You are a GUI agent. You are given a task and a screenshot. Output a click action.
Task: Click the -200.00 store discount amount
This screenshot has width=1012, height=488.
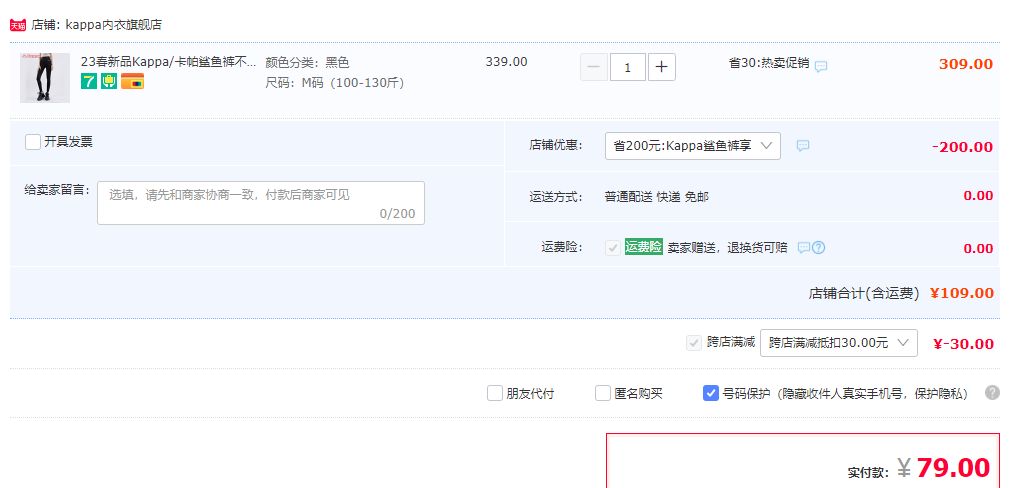pyautogui.click(x=962, y=147)
